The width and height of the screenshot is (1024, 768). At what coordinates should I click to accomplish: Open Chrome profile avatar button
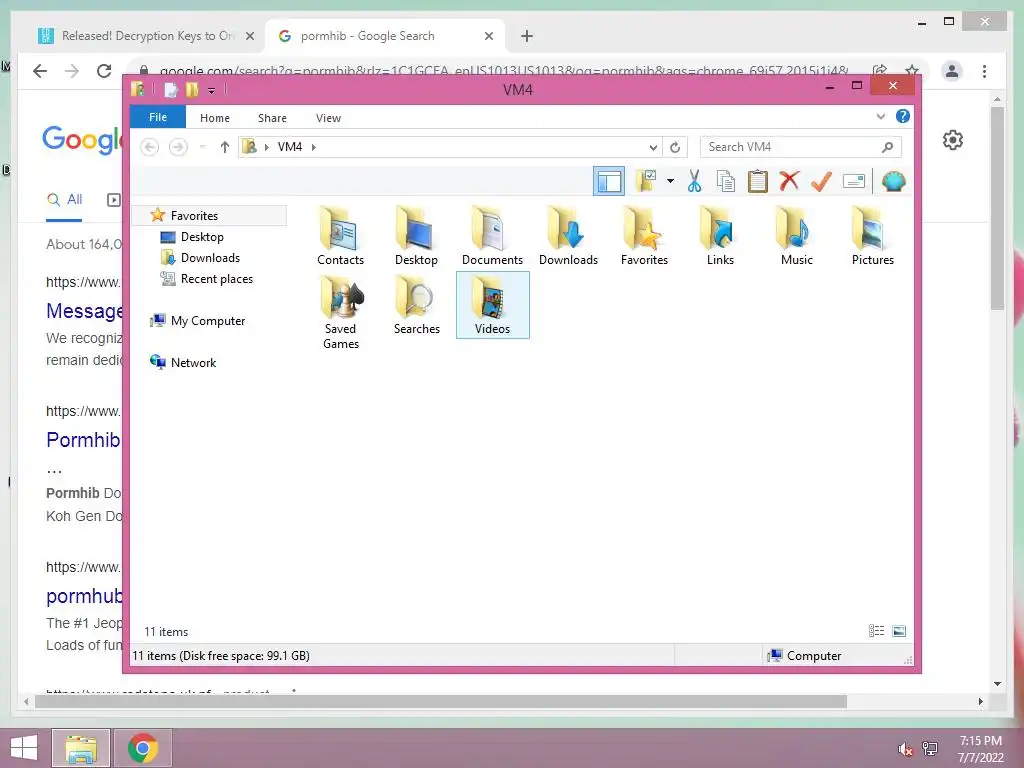[x=952, y=71]
